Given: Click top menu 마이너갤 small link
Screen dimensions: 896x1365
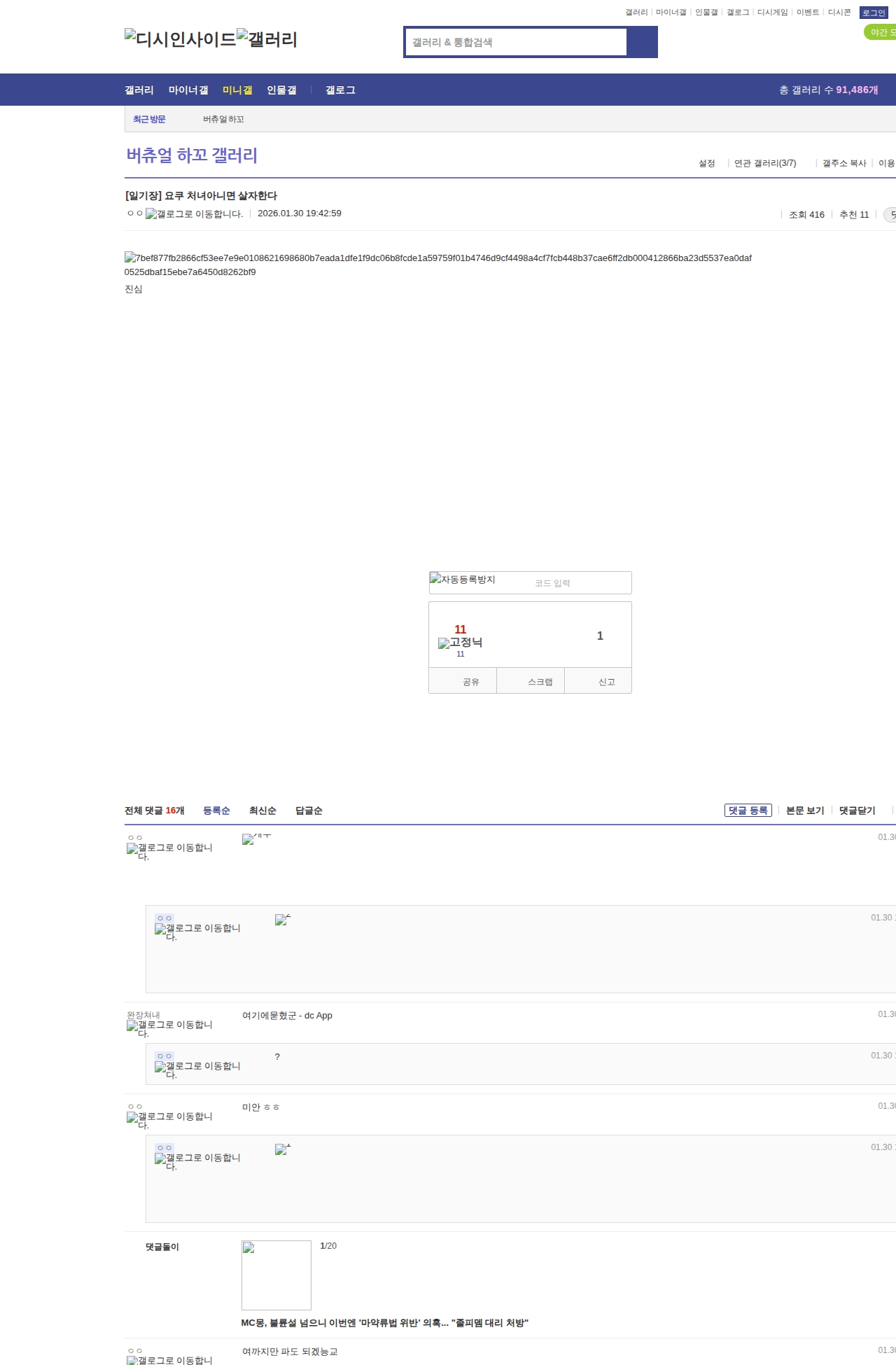Looking at the screenshot, I should [671, 13].
